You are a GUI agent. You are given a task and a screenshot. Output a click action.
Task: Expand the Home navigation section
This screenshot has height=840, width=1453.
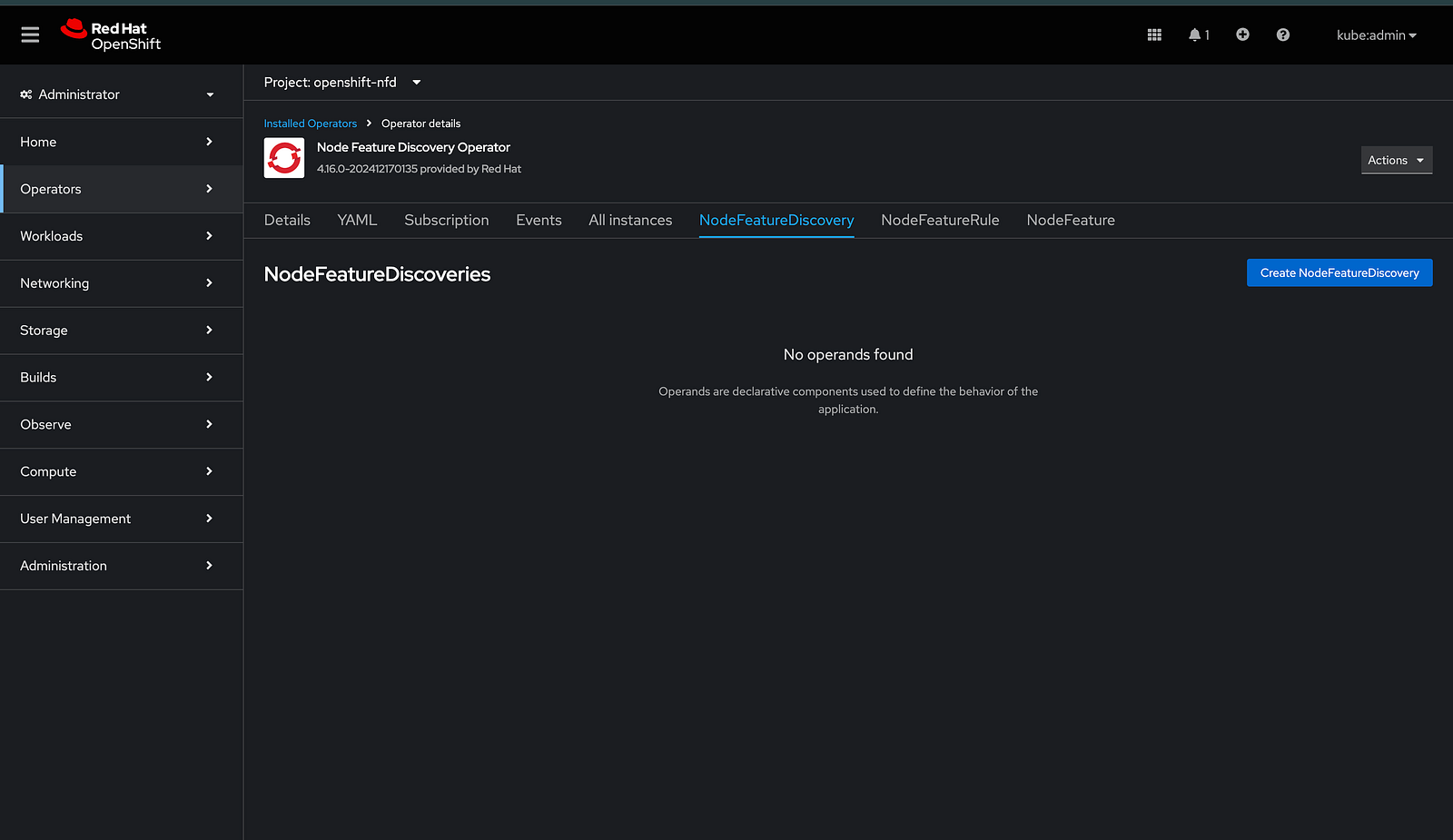pos(121,142)
